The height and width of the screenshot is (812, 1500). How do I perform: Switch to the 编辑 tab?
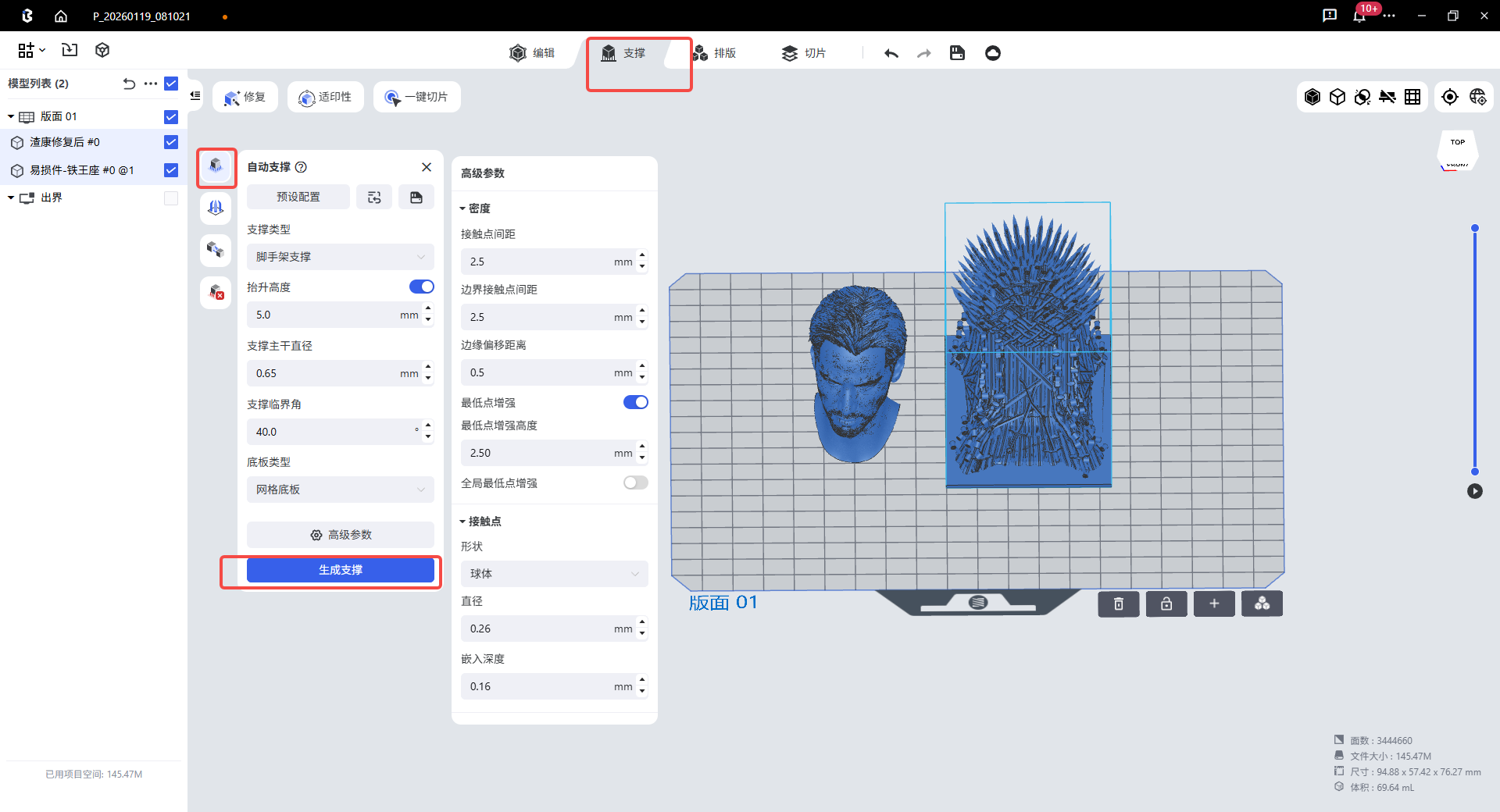pyautogui.click(x=532, y=53)
